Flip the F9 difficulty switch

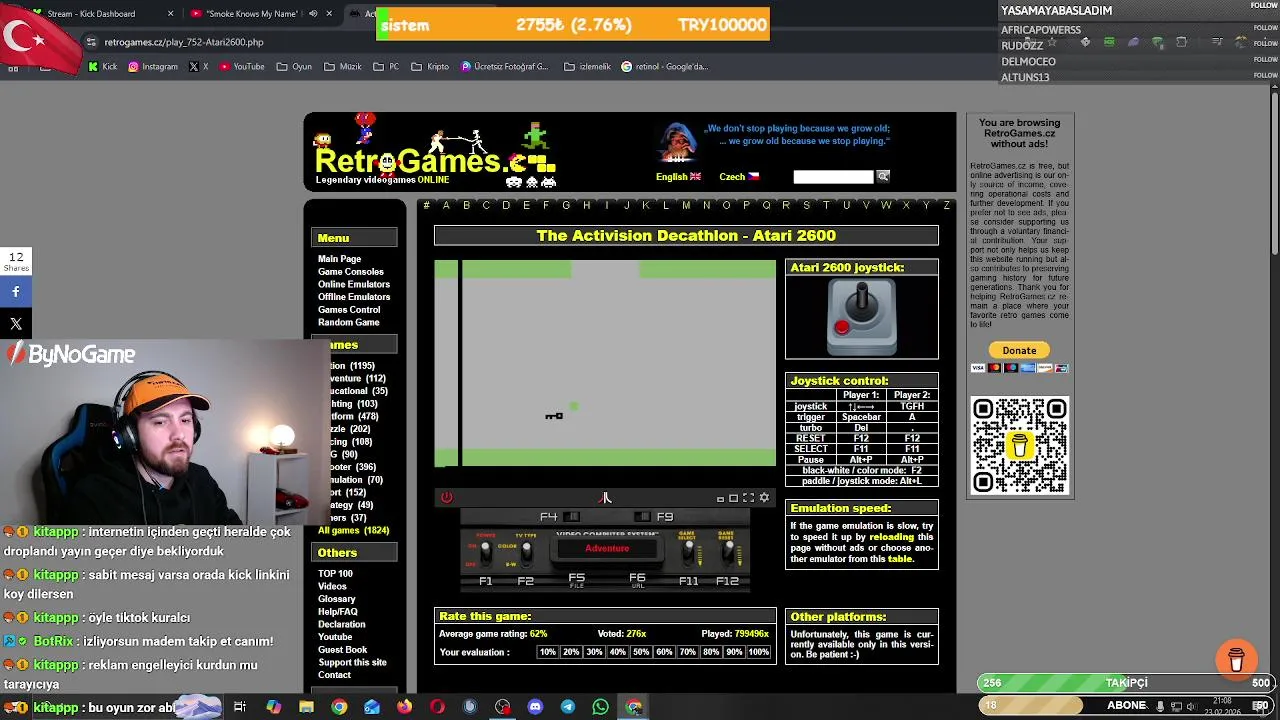(x=642, y=517)
